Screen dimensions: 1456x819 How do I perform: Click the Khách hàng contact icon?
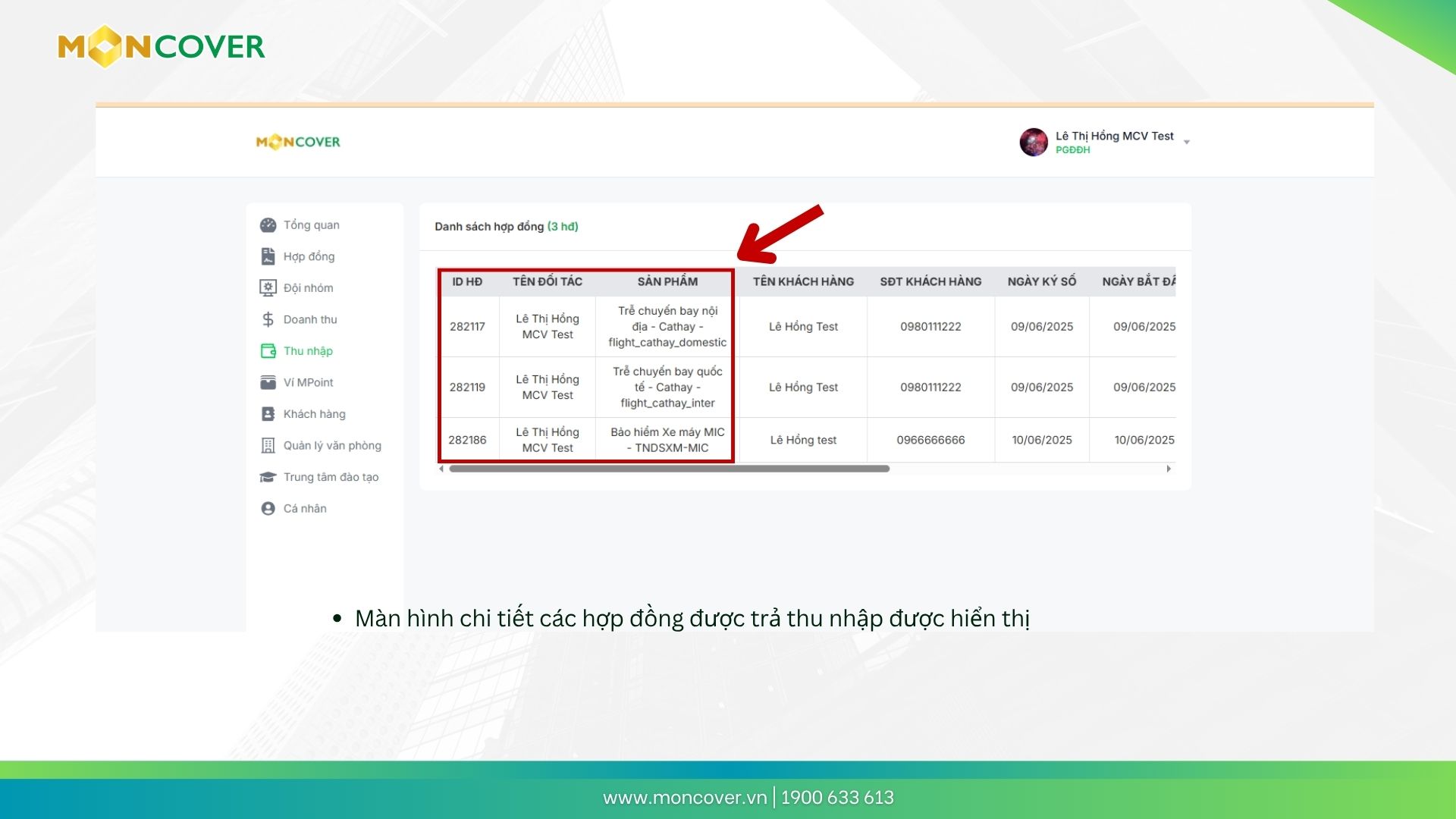click(x=268, y=414)
